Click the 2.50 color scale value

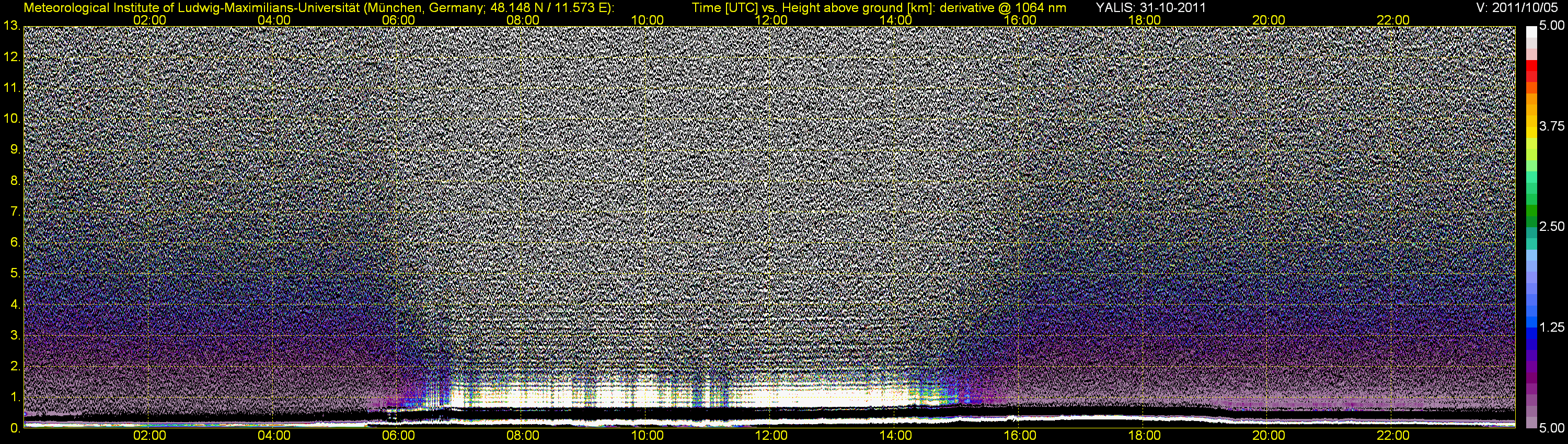pos(1552,227)
